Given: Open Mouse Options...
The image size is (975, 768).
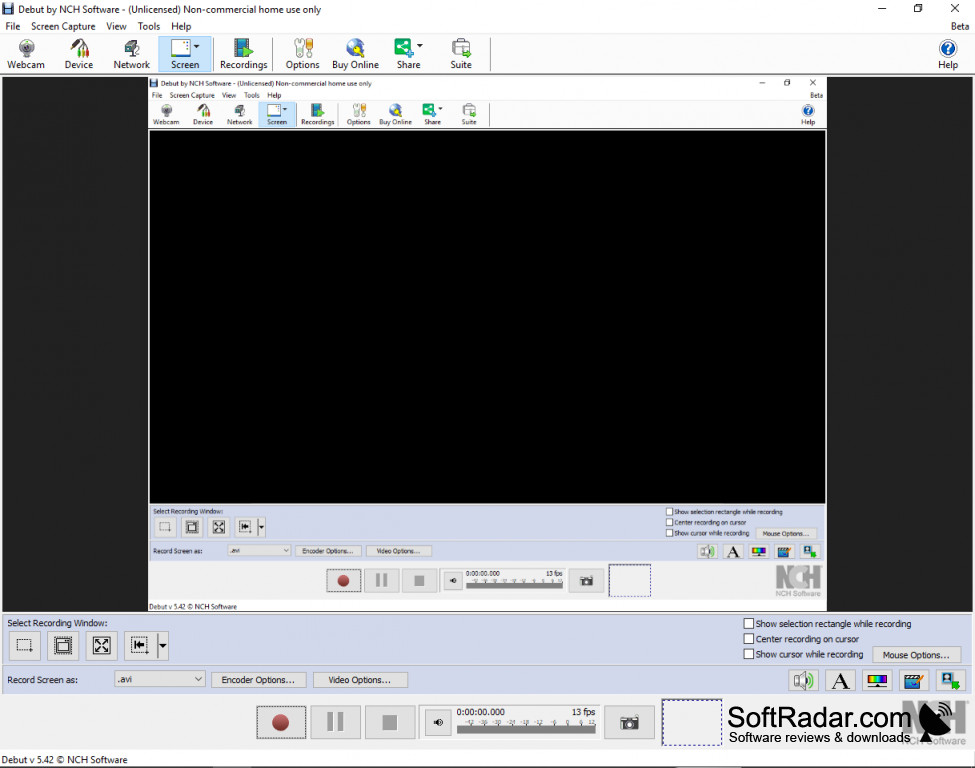Looking at the screenshot, I should pyautogui.click(x=916, y=655).
